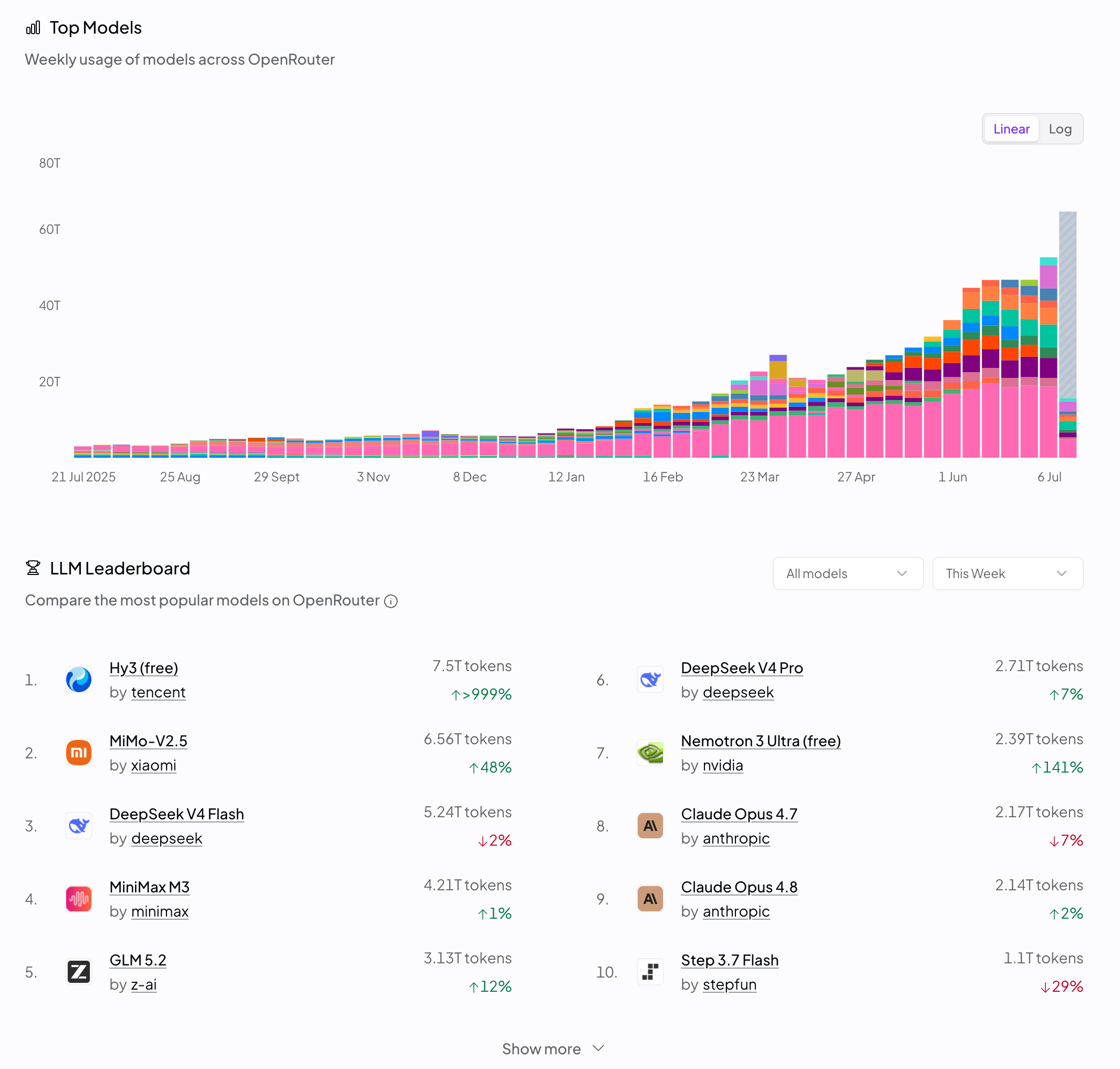The image size is (1120, 1069).
Task: Open the Claude Opus 4.8 model link
Action: click(739, 887)
